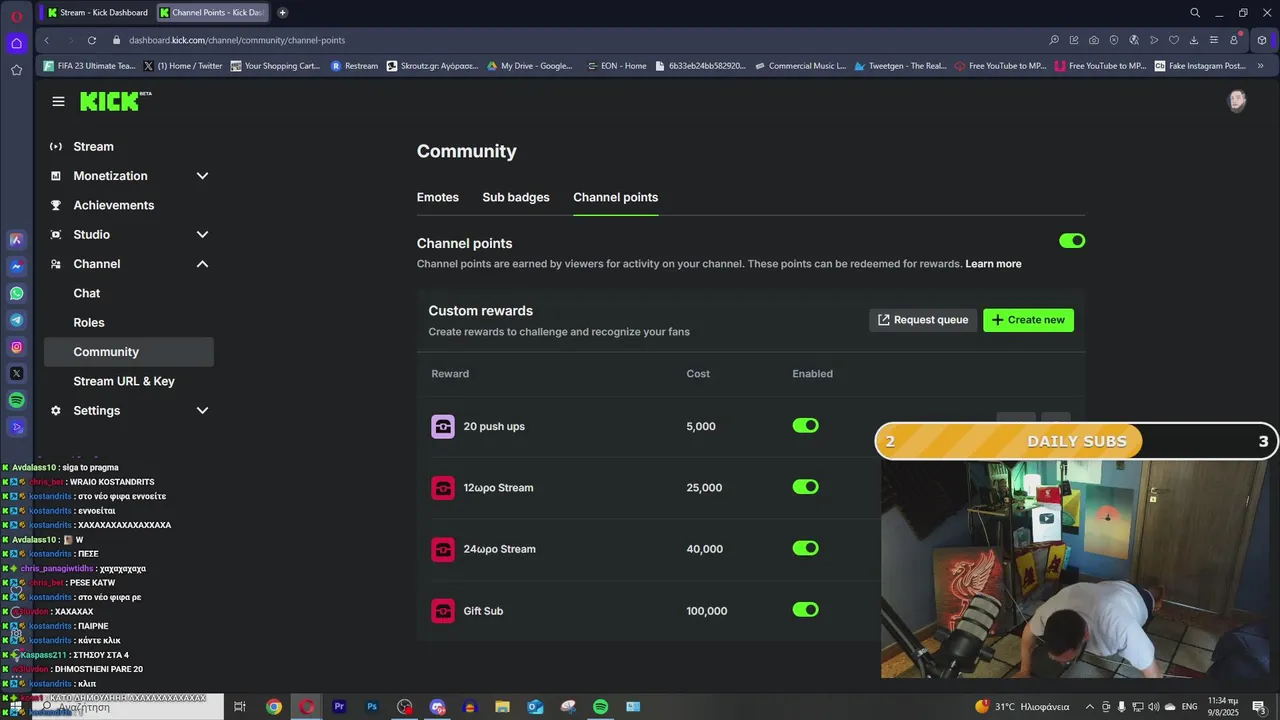1280x720 pixels.
Task: Click the address bar URL
Action: click(237, 40)
